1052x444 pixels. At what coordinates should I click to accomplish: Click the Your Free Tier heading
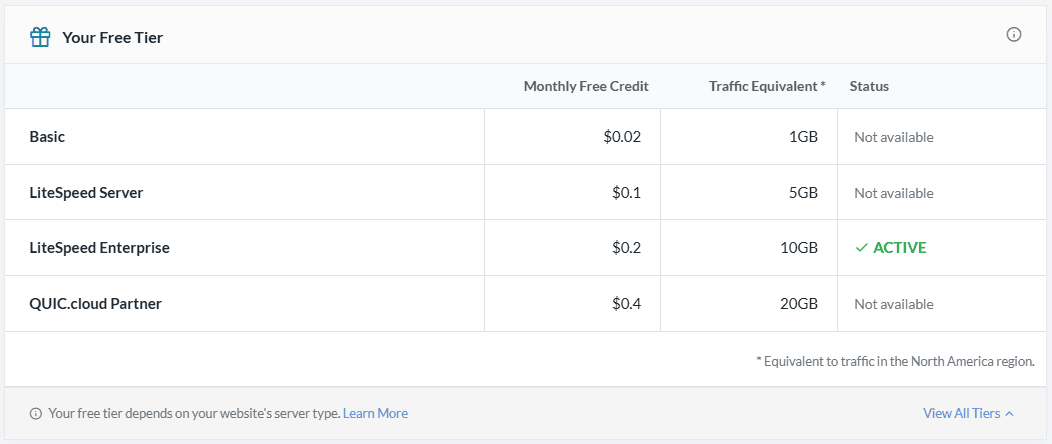click(113, 38)
